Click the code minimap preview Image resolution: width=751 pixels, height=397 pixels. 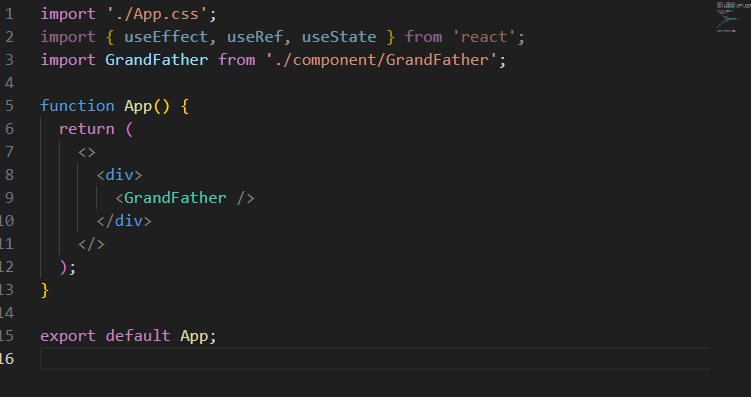point(732,17)
